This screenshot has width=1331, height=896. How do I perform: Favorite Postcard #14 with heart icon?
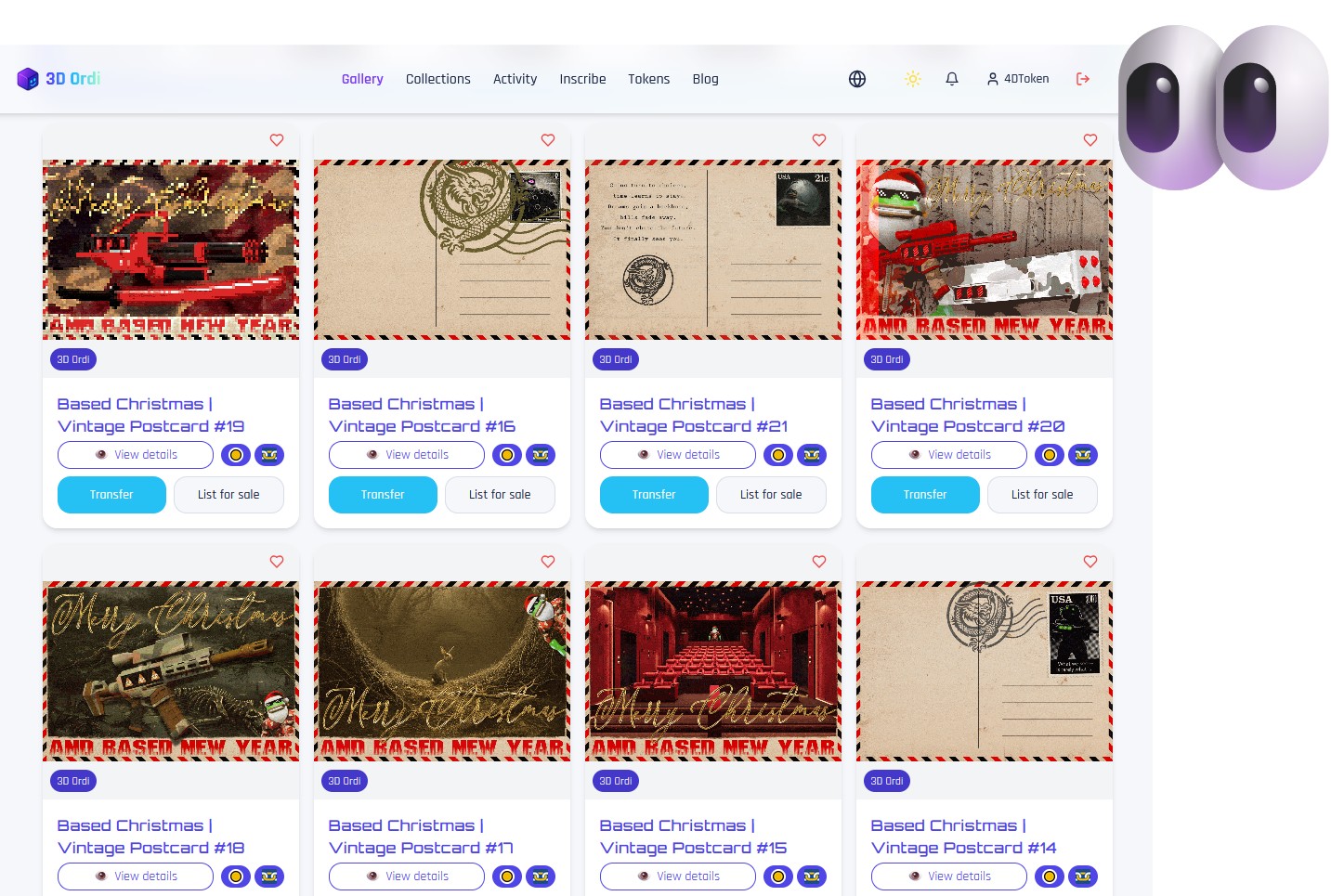1090,562
